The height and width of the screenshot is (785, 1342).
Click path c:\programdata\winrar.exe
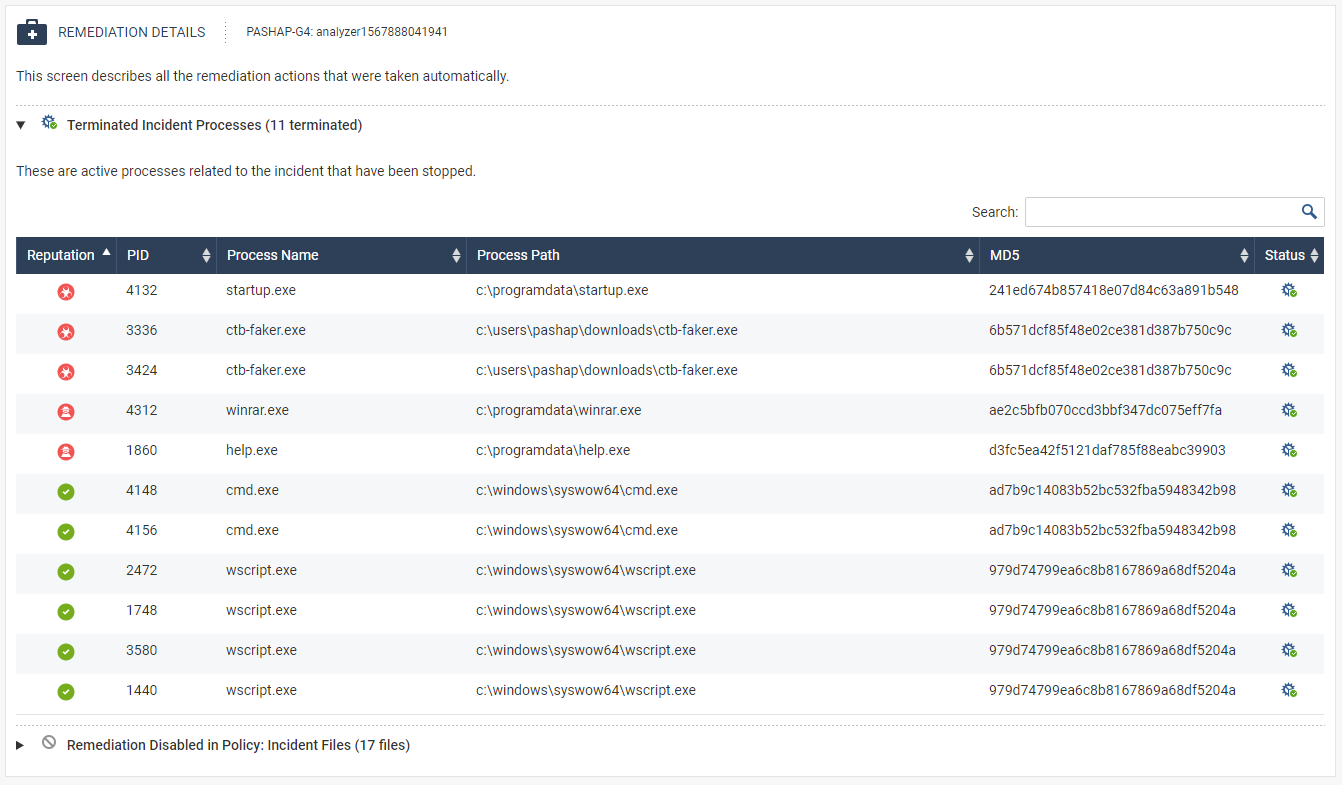(x=559, y=410)
